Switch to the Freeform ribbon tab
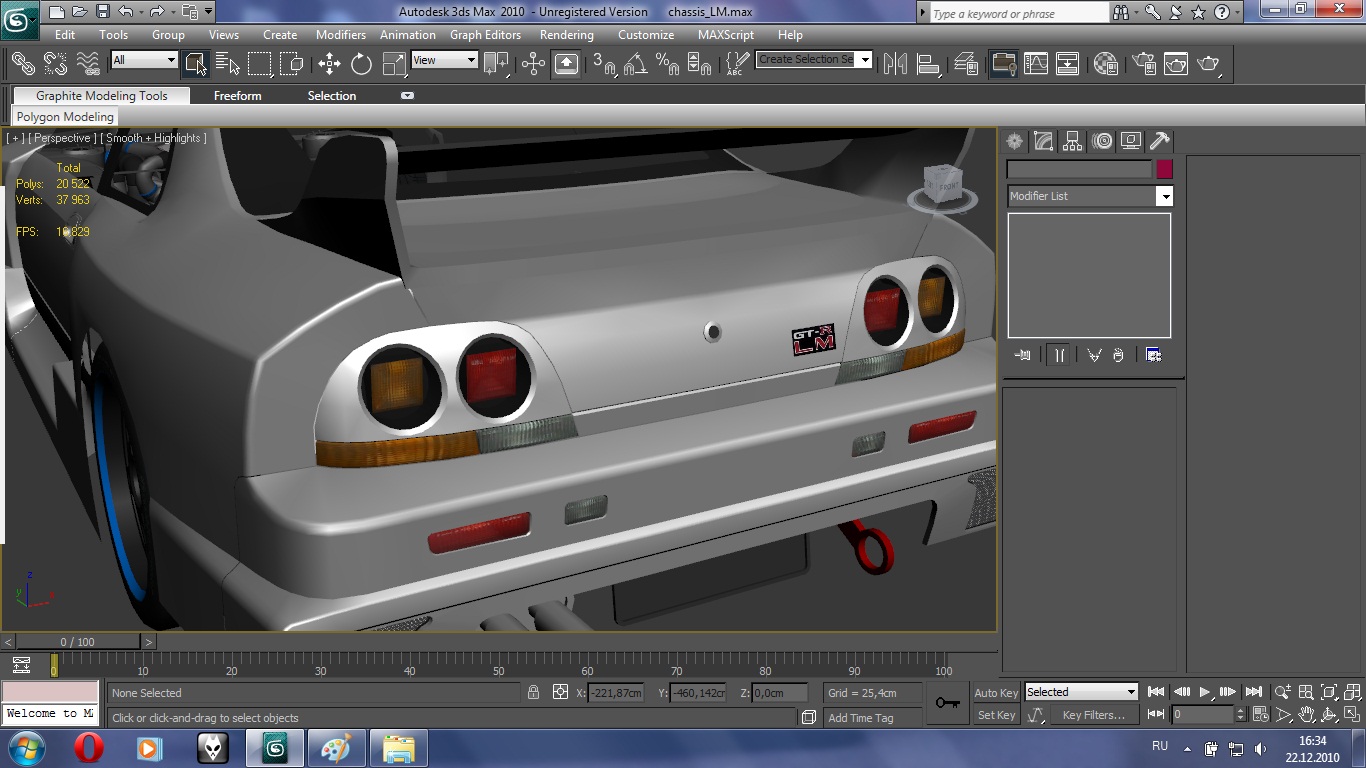This screenshot has width=1366, height=768. pyautogui.click(x=237, y=96)
